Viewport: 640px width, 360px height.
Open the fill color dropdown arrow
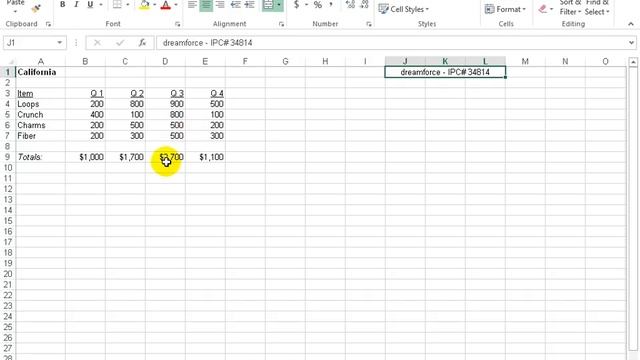(155, 4)
